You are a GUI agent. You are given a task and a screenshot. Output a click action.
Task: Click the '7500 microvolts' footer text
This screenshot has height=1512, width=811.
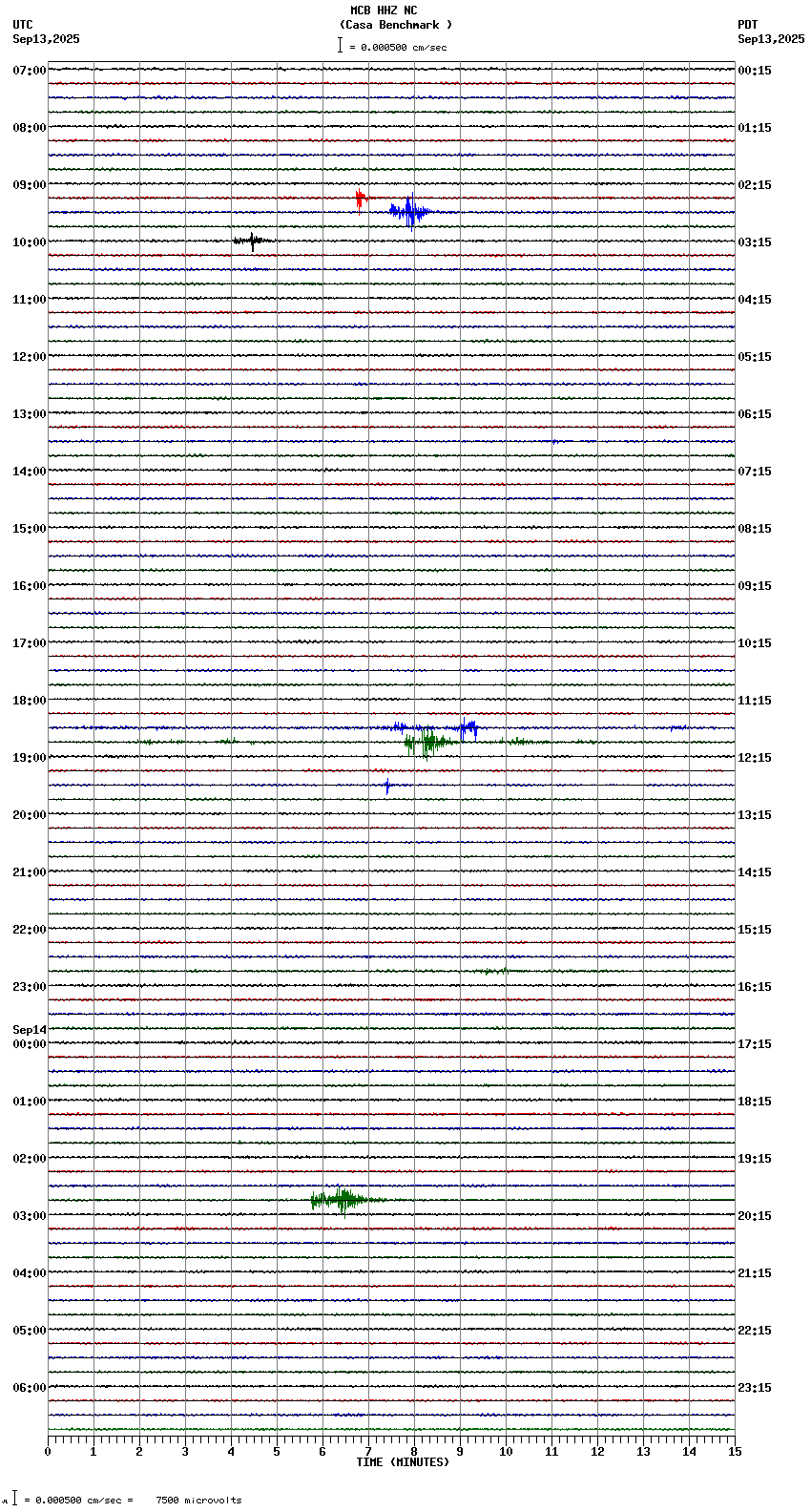click(198, 1501)
